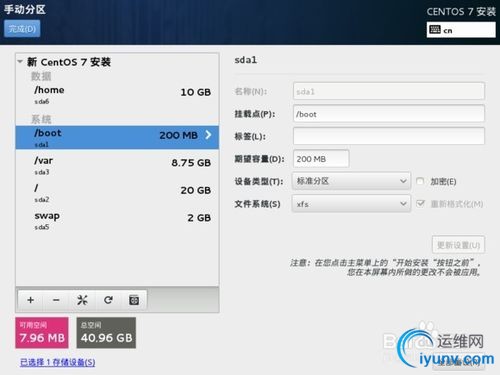This screenshot has height=375, width=500.
Task: Click the keyboard layout cn icon
Action: [435, 30]
